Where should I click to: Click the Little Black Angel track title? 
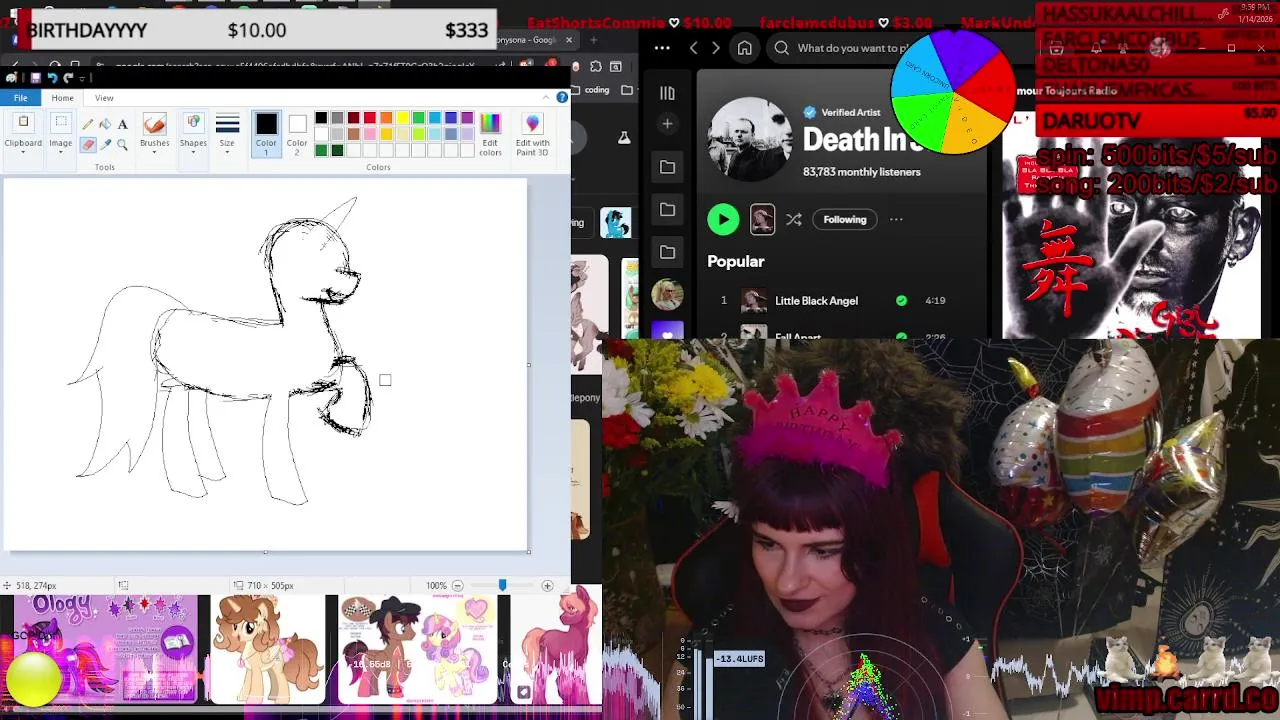point(816,301)
